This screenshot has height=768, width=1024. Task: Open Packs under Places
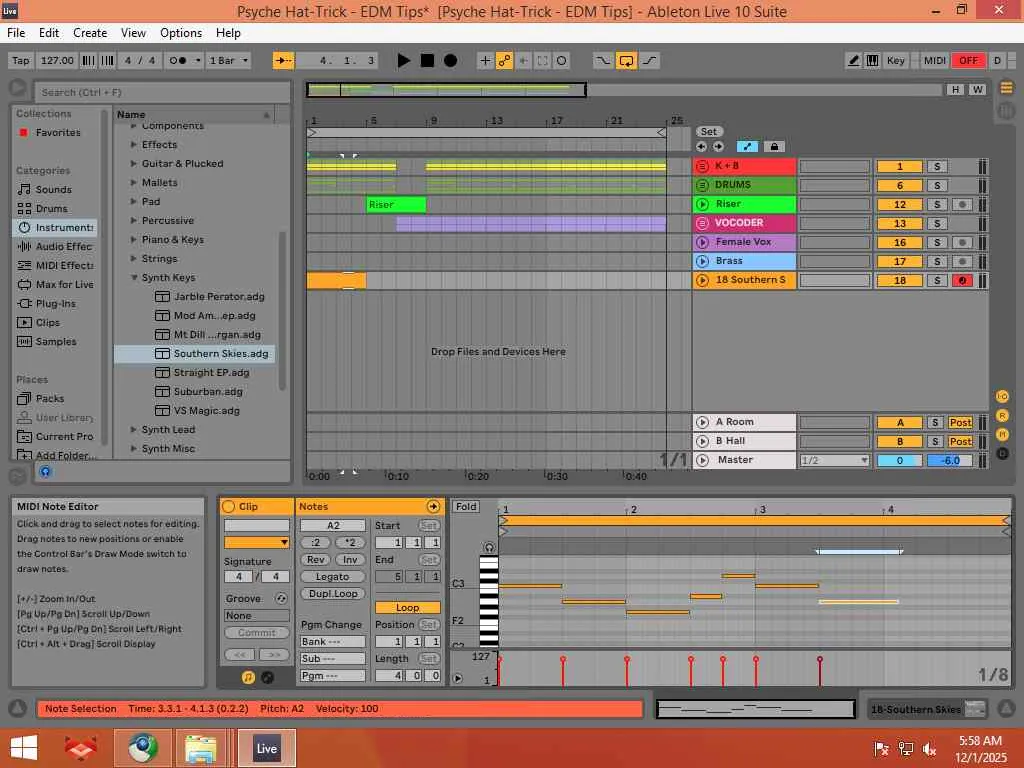[x=50, y=398]
